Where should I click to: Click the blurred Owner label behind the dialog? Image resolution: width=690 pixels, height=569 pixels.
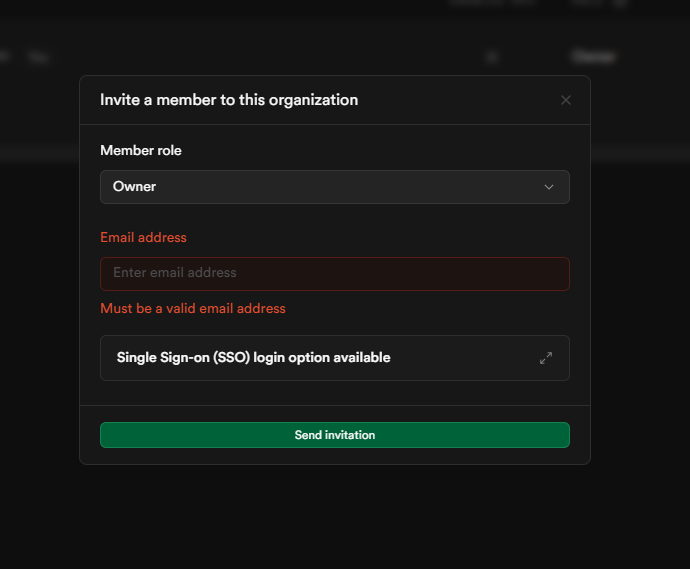pos(593,57)
